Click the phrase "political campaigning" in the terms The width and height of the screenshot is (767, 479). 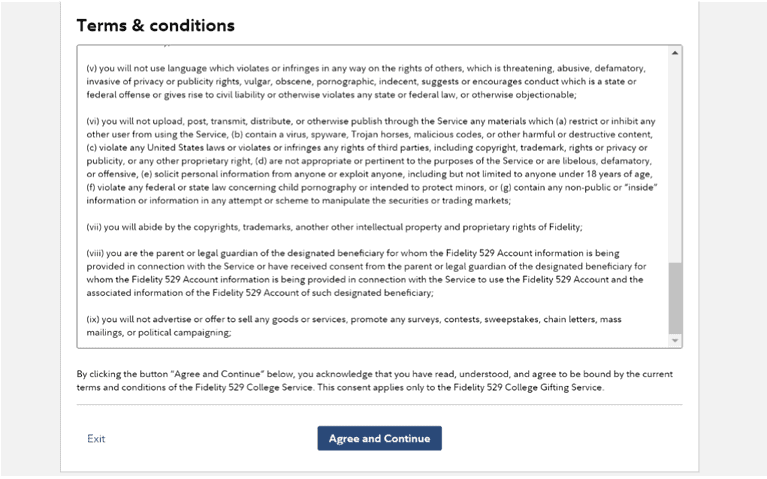(x=183, y=333)
